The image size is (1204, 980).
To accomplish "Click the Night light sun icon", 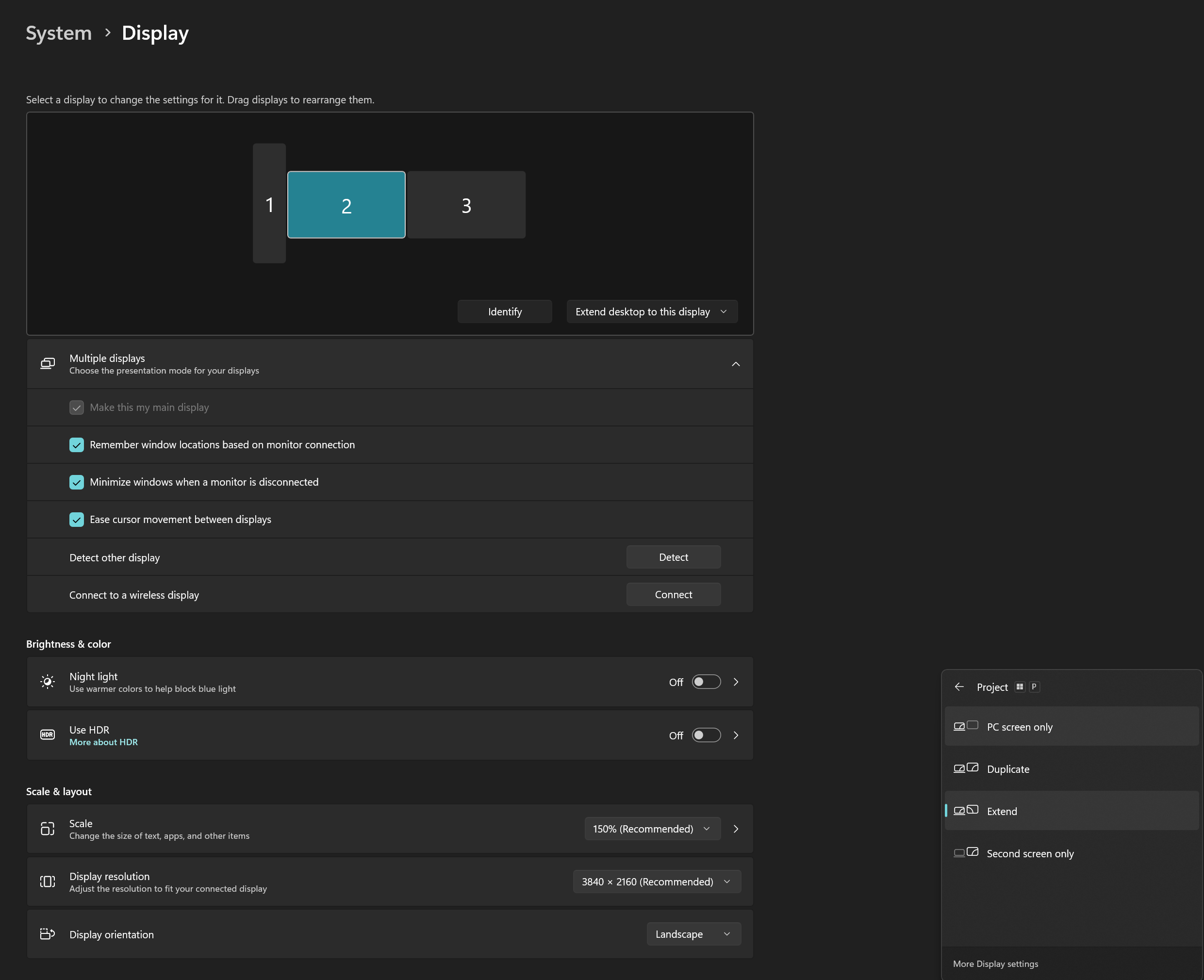I will pyautogui.click(x=48, y=681).
